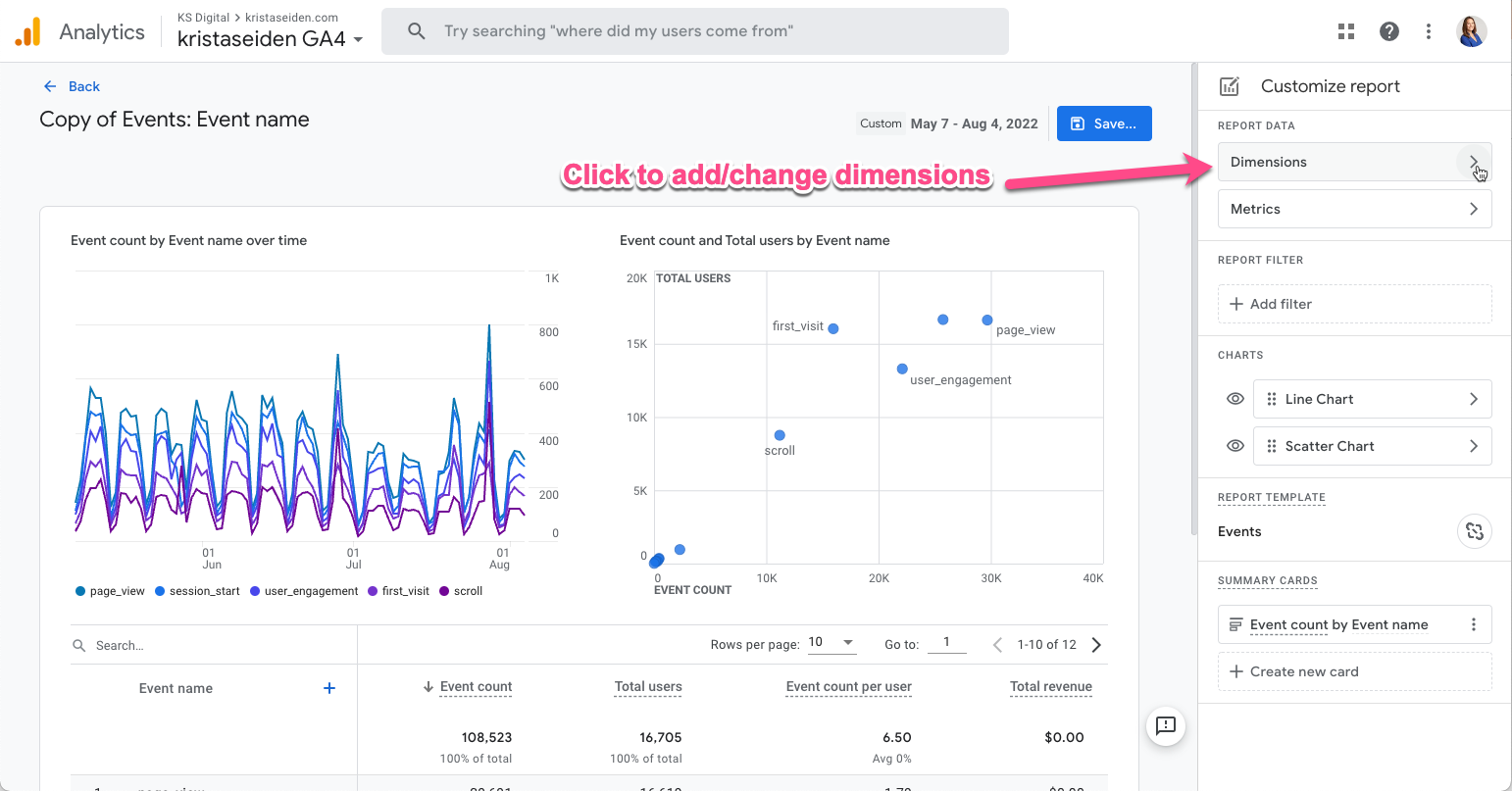Go Back to the previous page
Image resolution: width=1512 pixels, height=791 pixels.
click(x=72, y=86)
